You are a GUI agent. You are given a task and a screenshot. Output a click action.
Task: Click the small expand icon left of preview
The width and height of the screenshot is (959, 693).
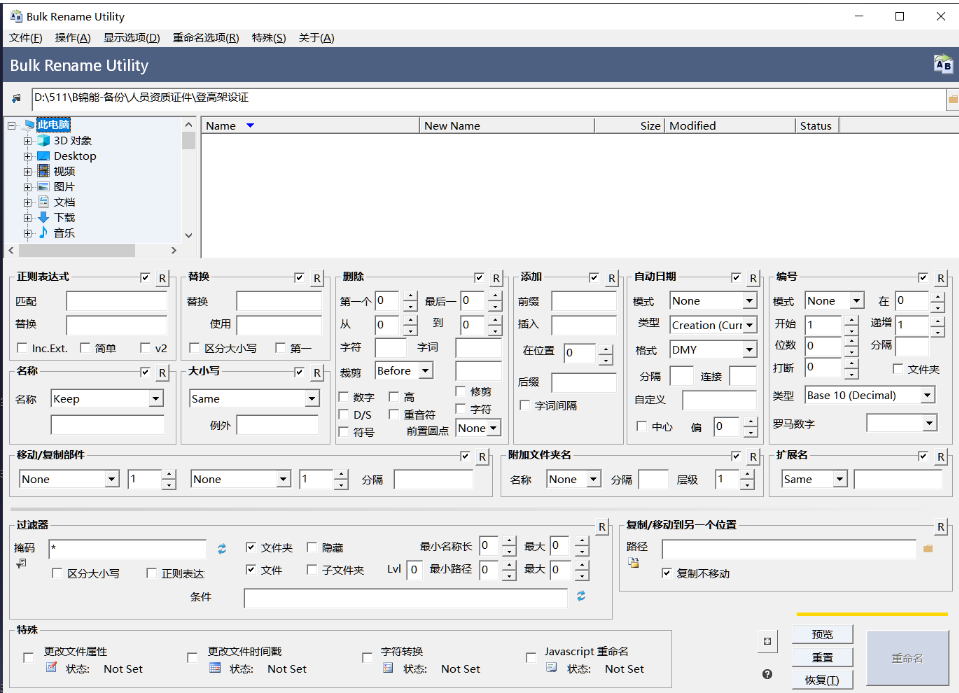[x=767, y=642]
